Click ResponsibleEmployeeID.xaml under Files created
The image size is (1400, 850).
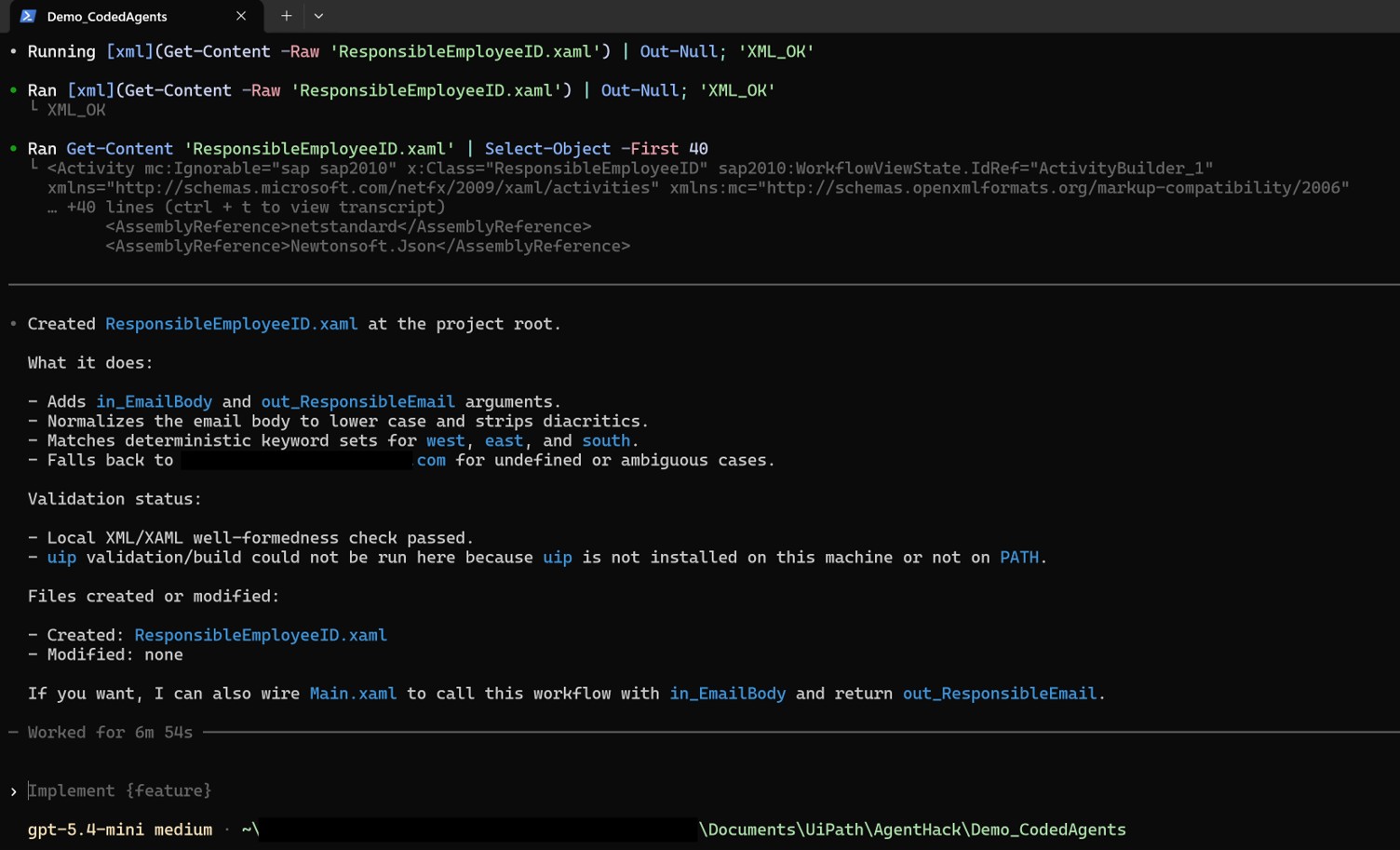261,635
